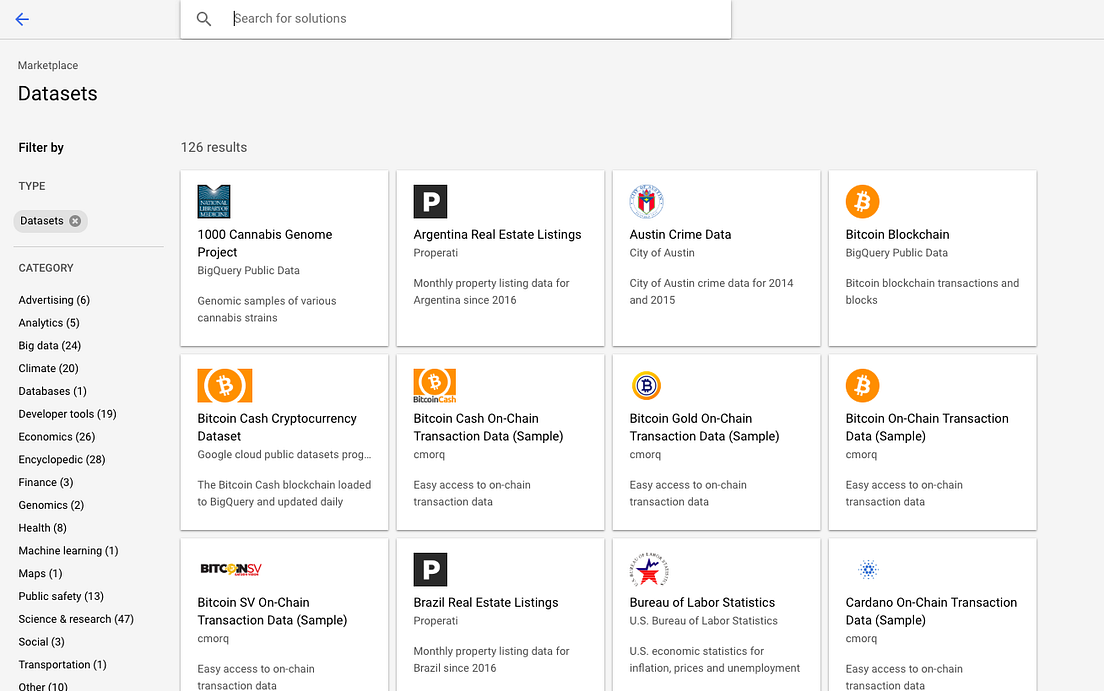Screen dimensions: 1104x691
Task: Filter results by Climate category
Action: [x=47, y=368]
